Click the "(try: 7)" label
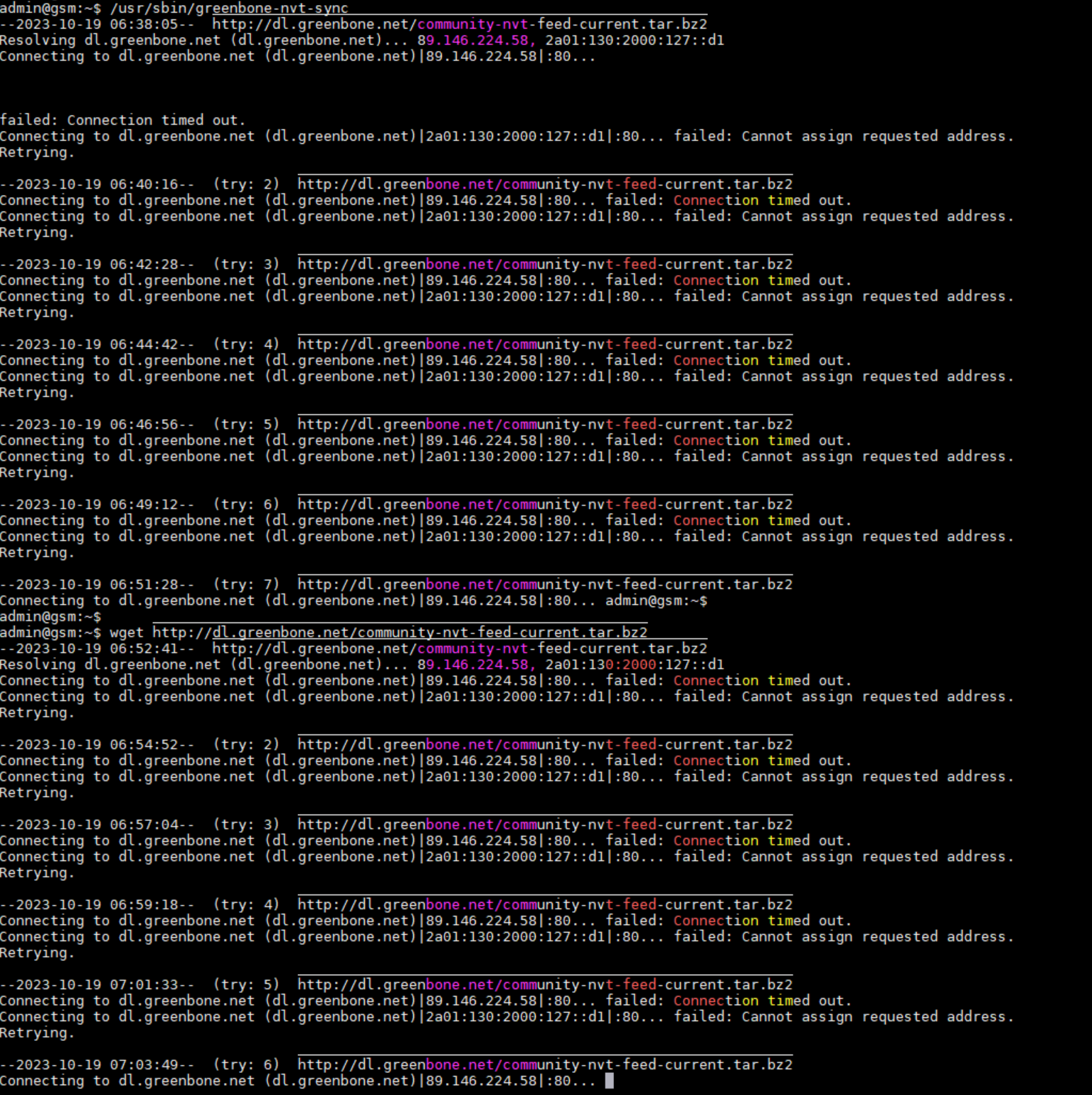 coord(246,585)
